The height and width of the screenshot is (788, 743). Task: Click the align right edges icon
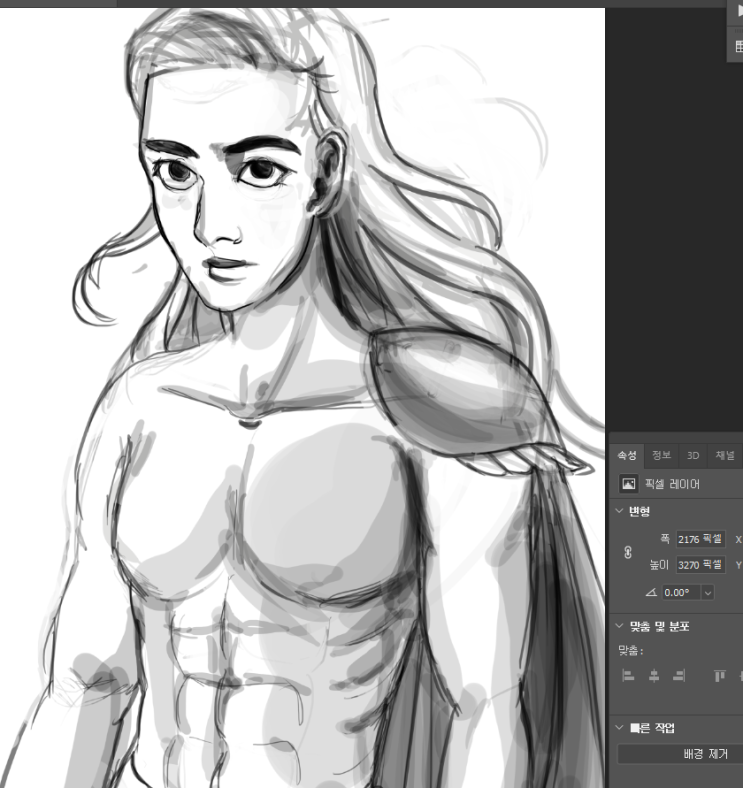(679, 676)
